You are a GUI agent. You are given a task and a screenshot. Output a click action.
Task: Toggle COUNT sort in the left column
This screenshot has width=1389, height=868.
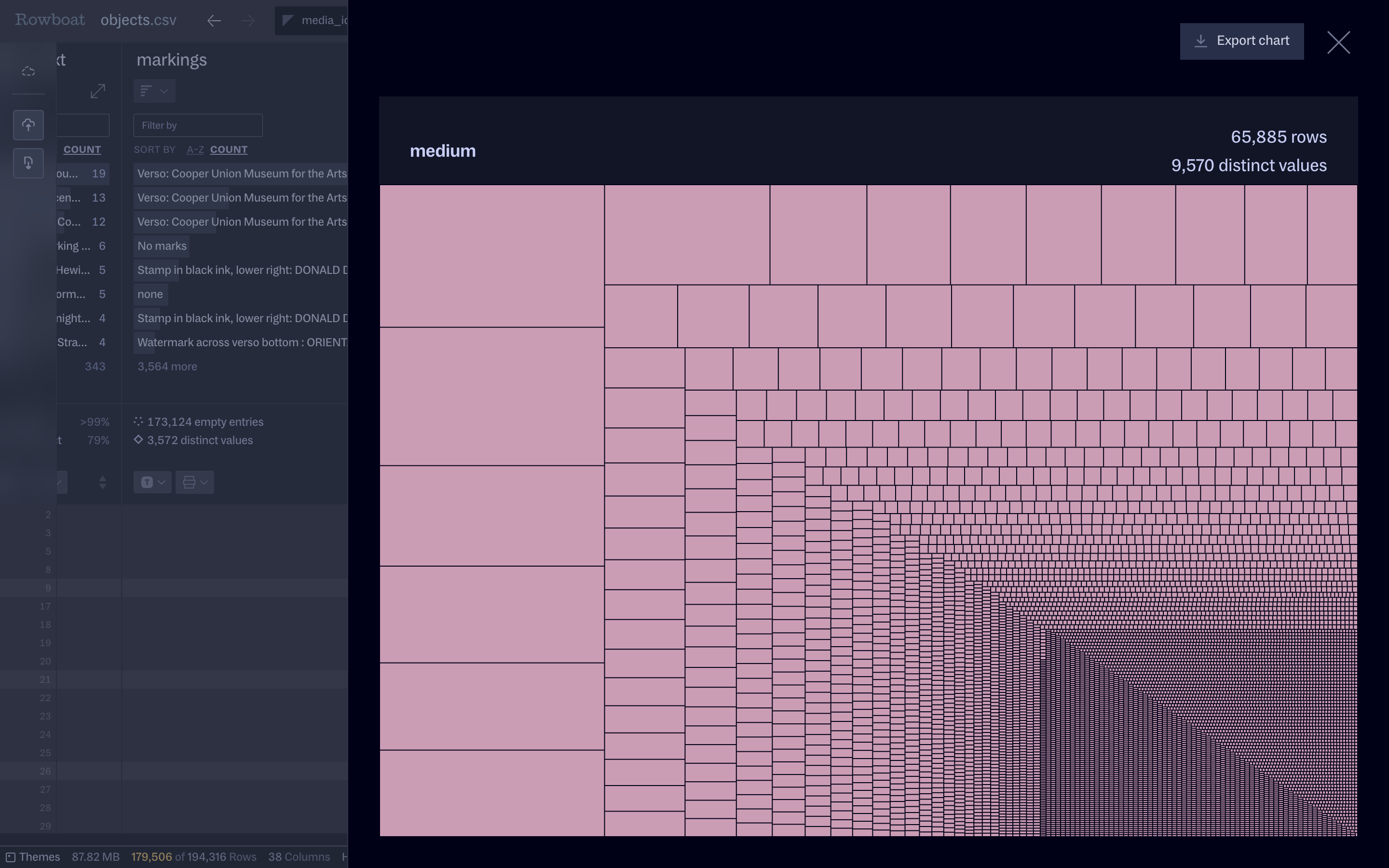(x=82, y=150)
